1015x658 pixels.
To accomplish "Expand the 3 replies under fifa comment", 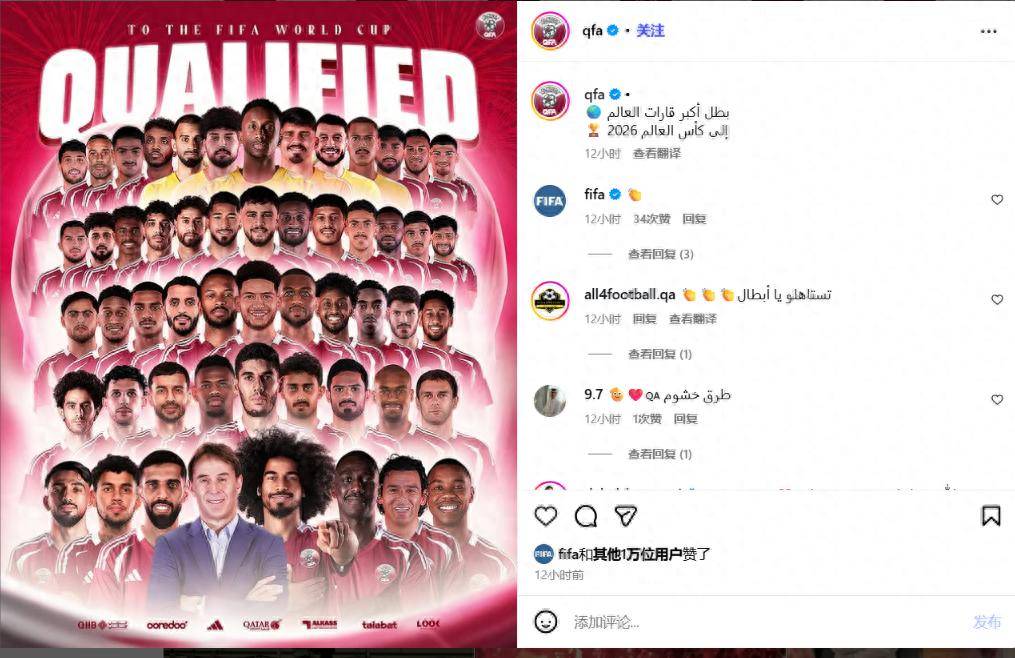I will tap(660, 254).
